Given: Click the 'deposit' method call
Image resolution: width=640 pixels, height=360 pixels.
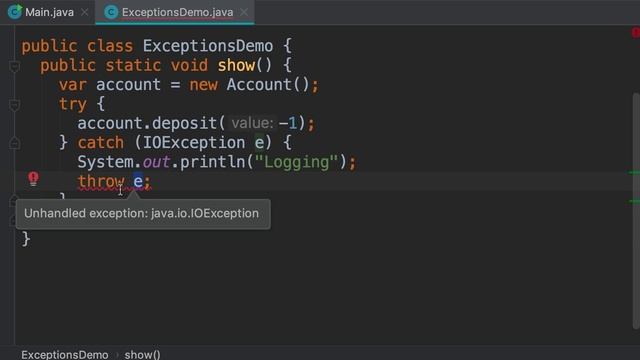Looking at the screenshot, I should pyautogui.click(x=184, y=123).
